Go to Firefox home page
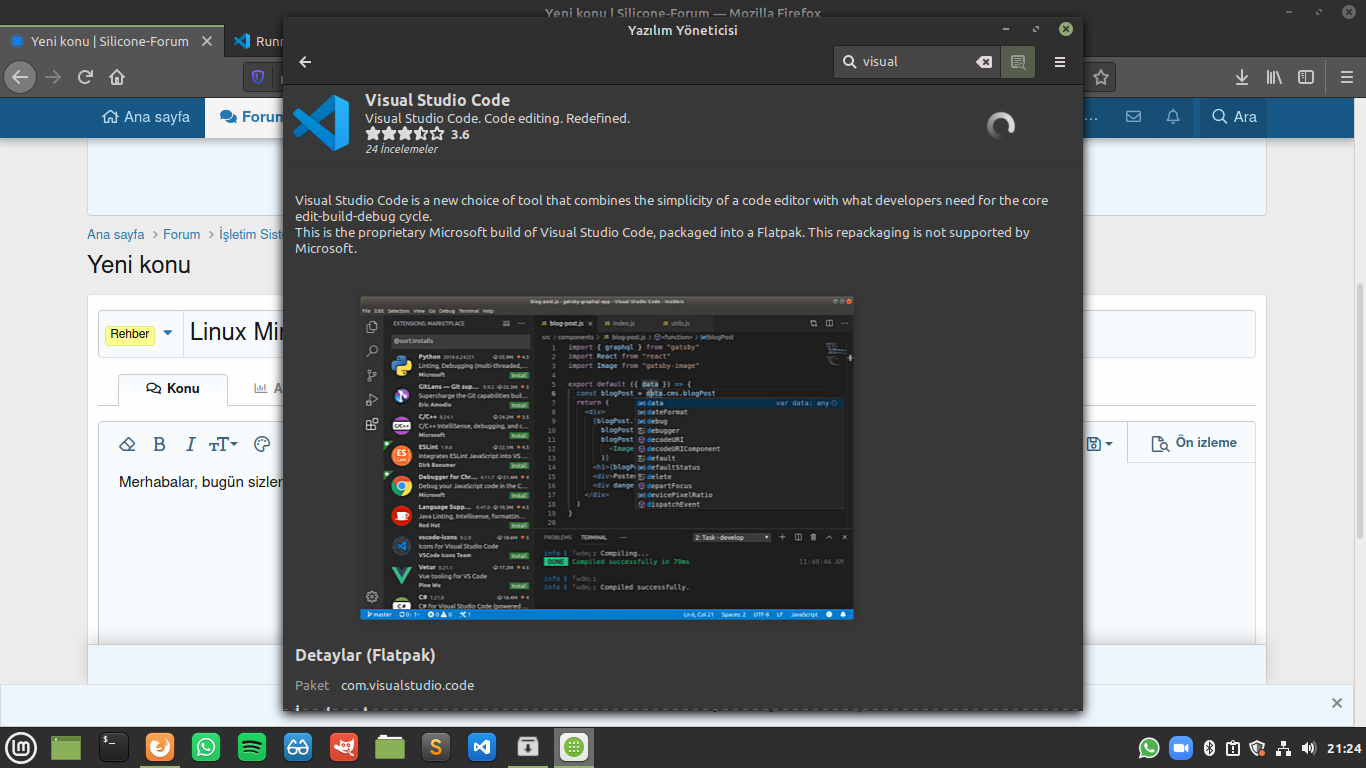The width and height of the screenshot is (1366, 768). [x=117, y=77]
